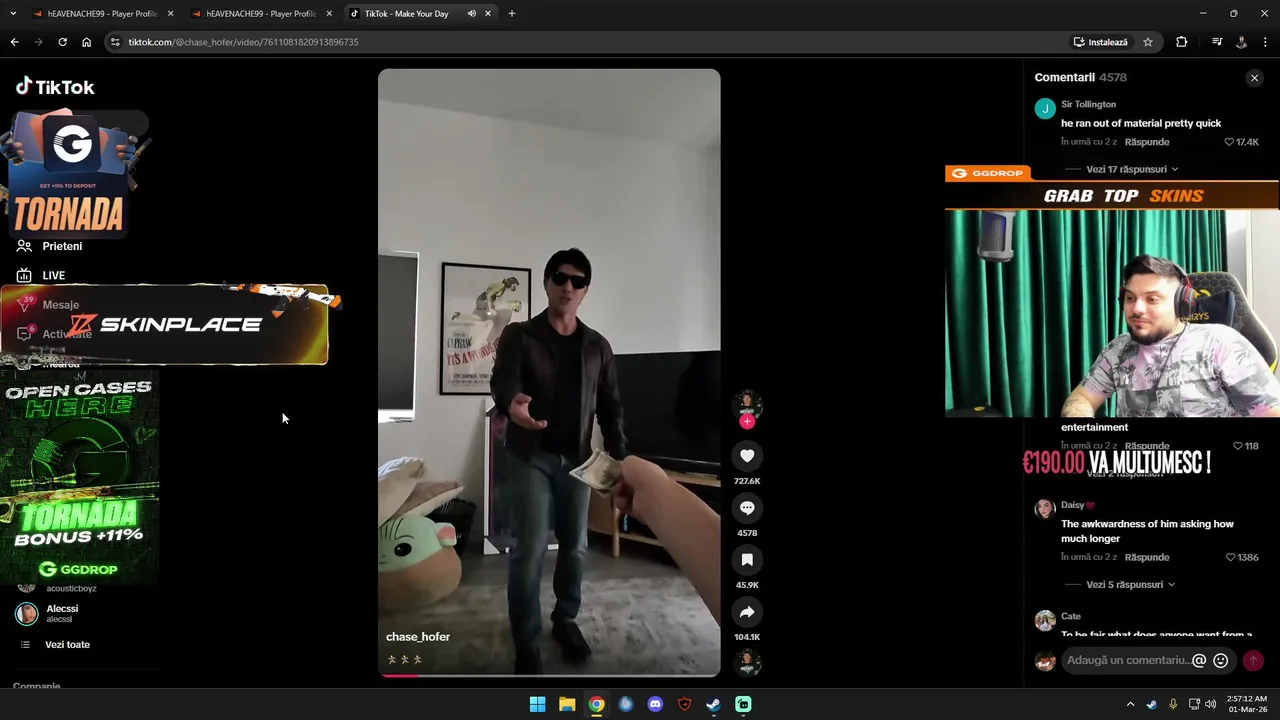Like the chase_hofer video with heart icon
The image size is (1280, 720).
tap(747, 456)
